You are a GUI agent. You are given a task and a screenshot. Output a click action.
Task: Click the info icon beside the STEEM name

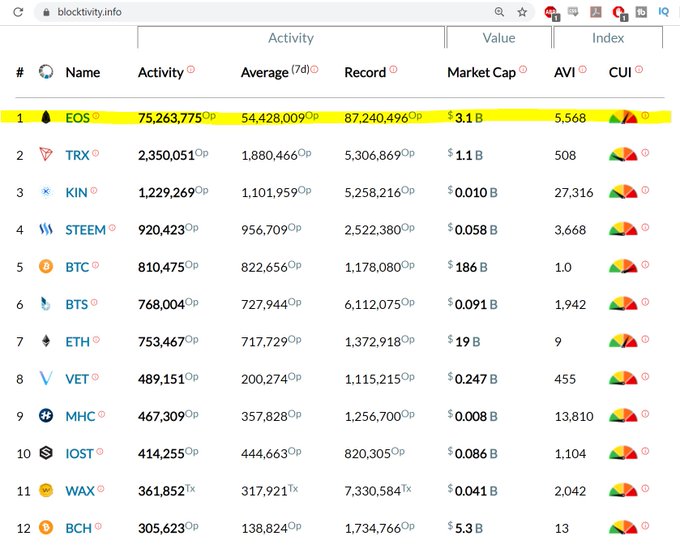(112, 227)
